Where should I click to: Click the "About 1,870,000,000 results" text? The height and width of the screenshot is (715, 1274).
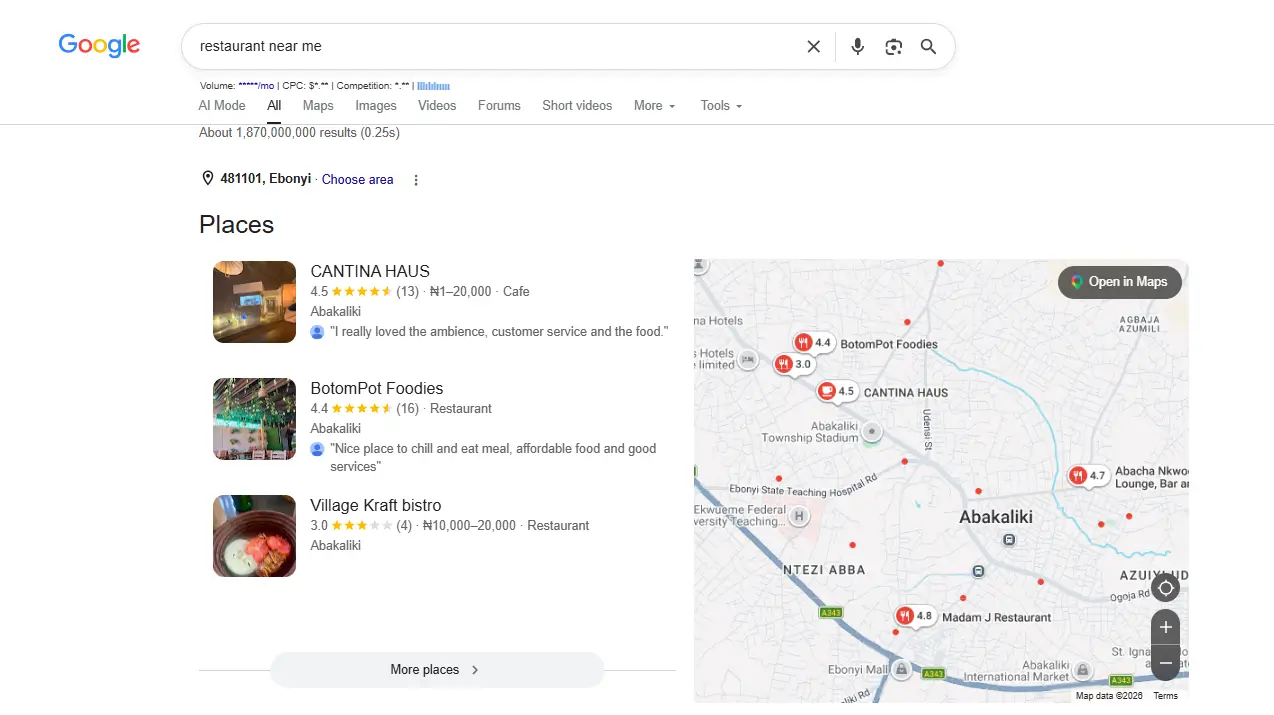tap(299, 132)
